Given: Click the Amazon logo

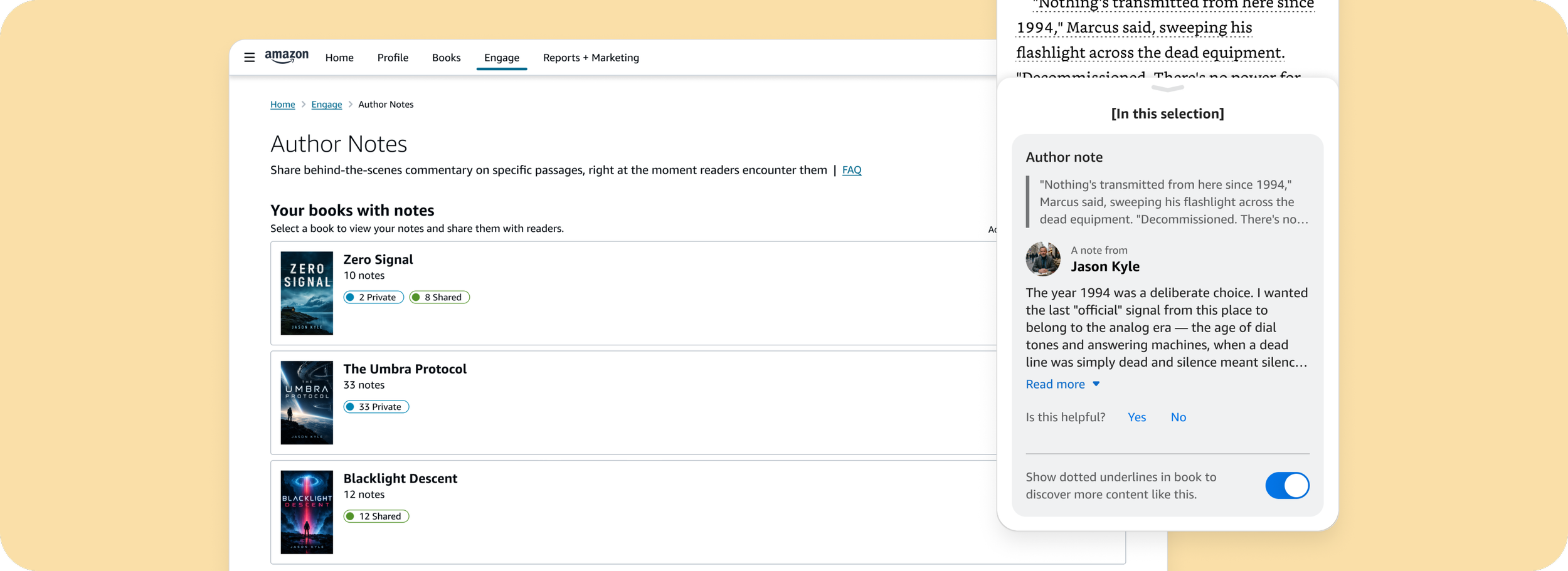Looking at the screenshot, I should [287, 57].
